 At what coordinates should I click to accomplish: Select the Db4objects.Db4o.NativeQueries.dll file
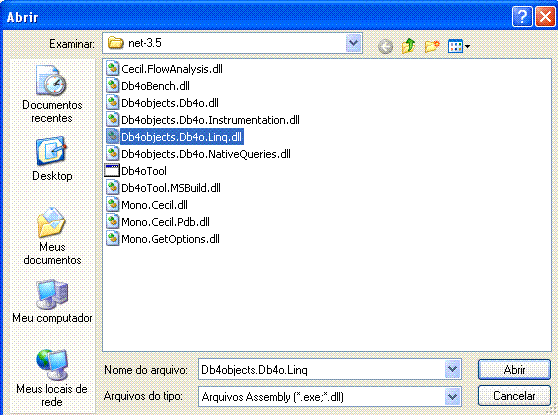point(198,154)
